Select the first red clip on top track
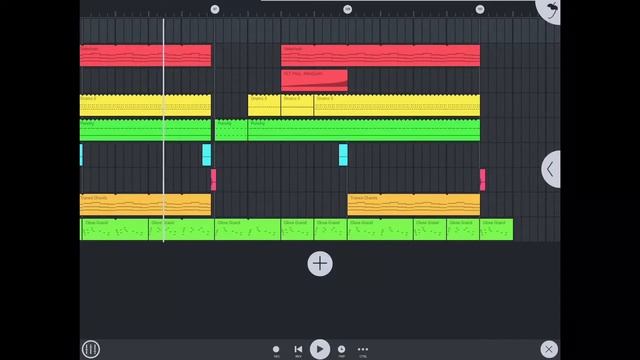Screen dimensions: 640x360 (146, 56)
